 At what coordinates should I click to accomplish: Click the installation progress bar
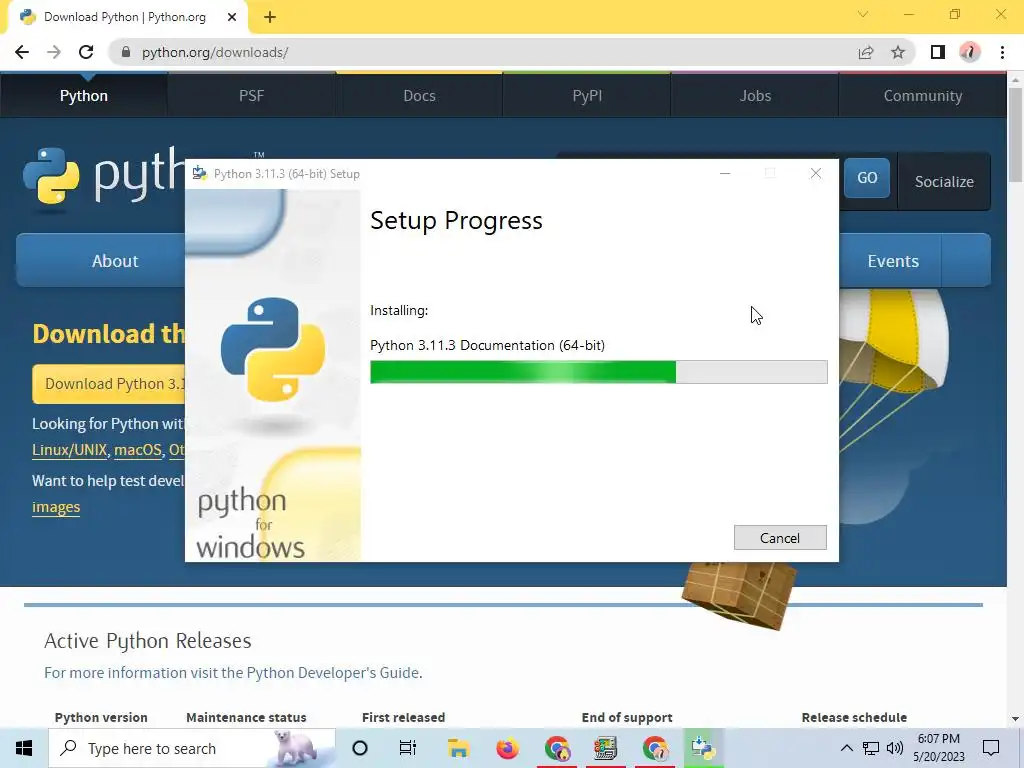pyautogui.click(x=598, y=372)
